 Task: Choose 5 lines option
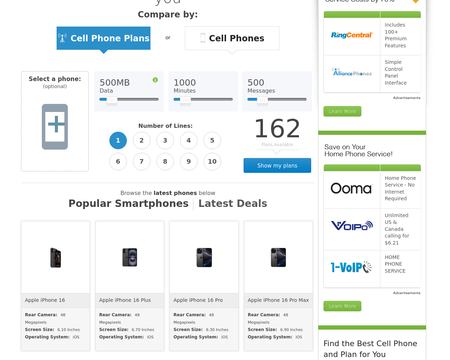tap(212, 140)
